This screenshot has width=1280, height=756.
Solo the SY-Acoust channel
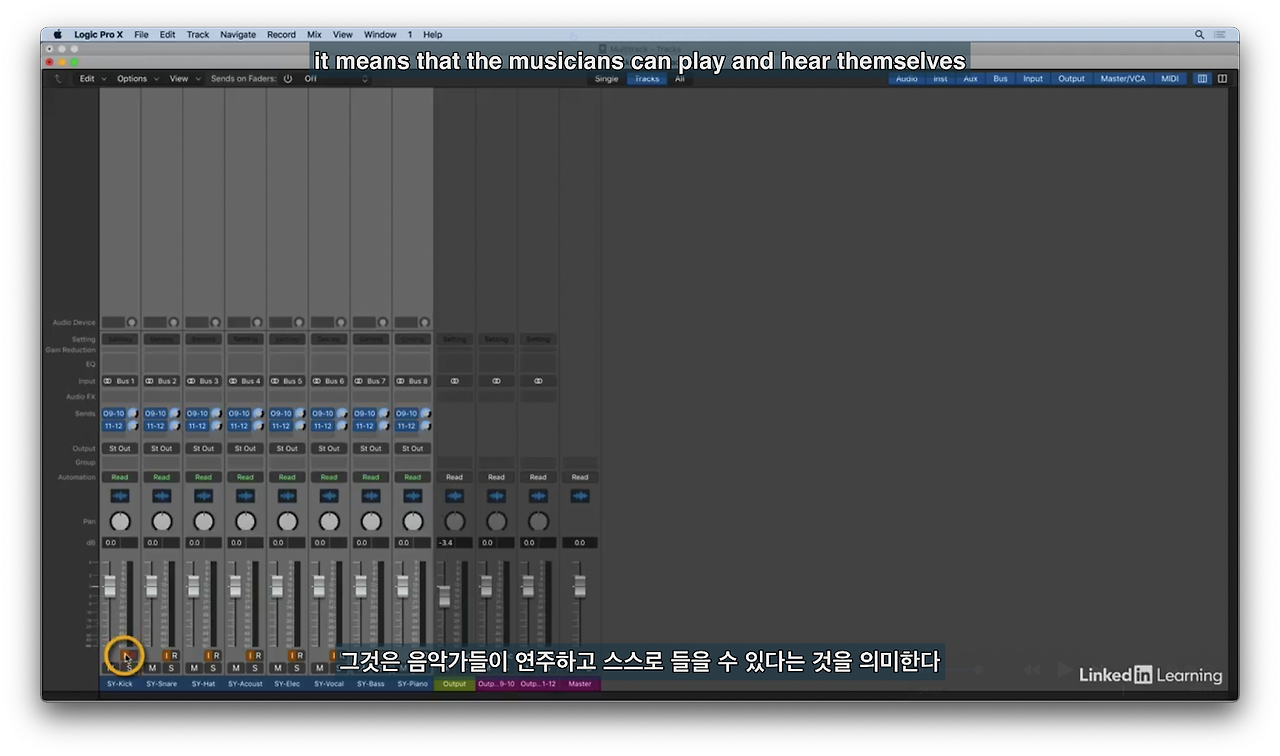tap(255, 668)
